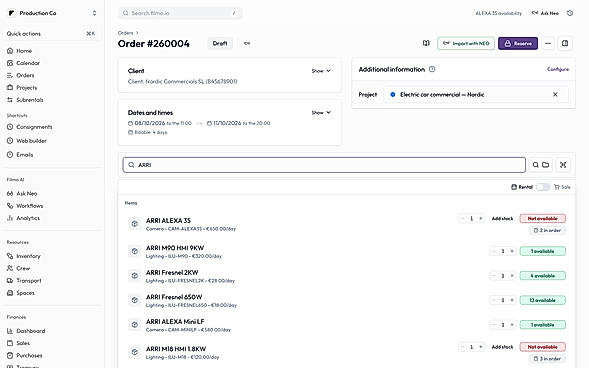Image resolution: width=589 pixels, height=368 pixels.
Task: Click the Sale cart icon
Action: pyautogui.click(x=557, y=187)
